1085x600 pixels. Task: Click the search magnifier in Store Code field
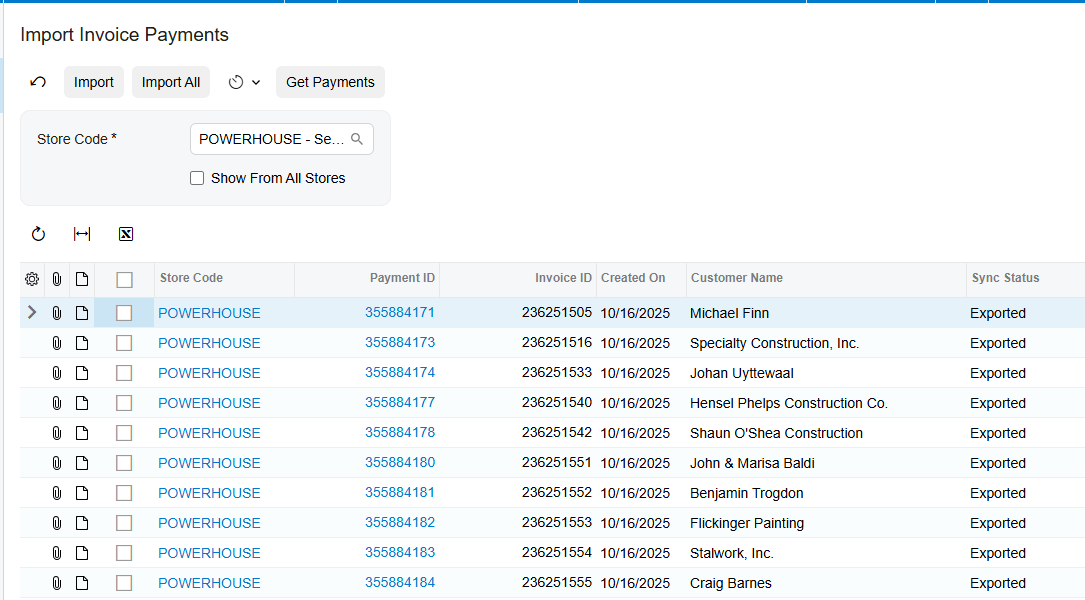(x=357, y=139)
